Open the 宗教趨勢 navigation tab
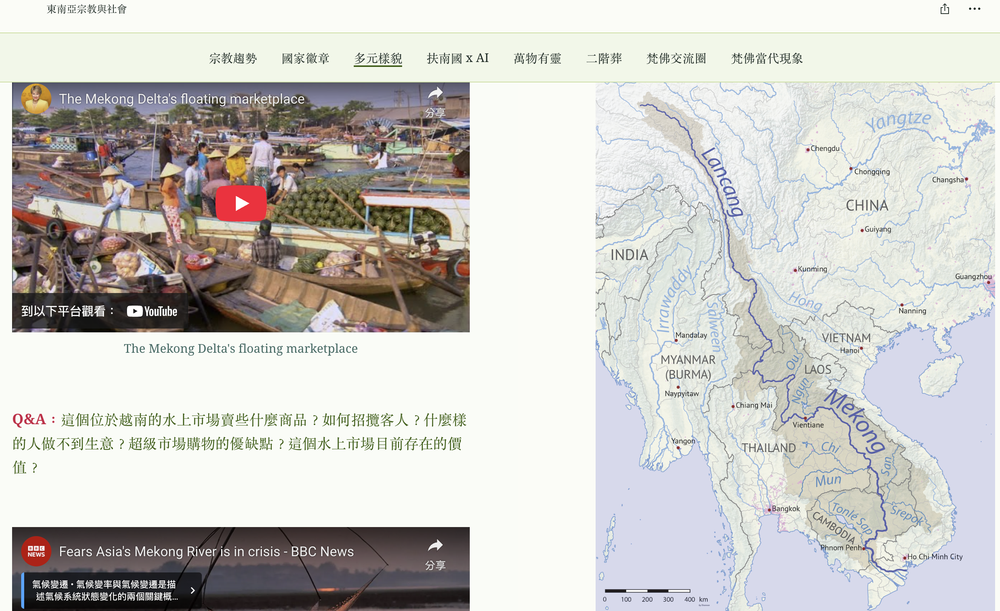 coord(233,59)
